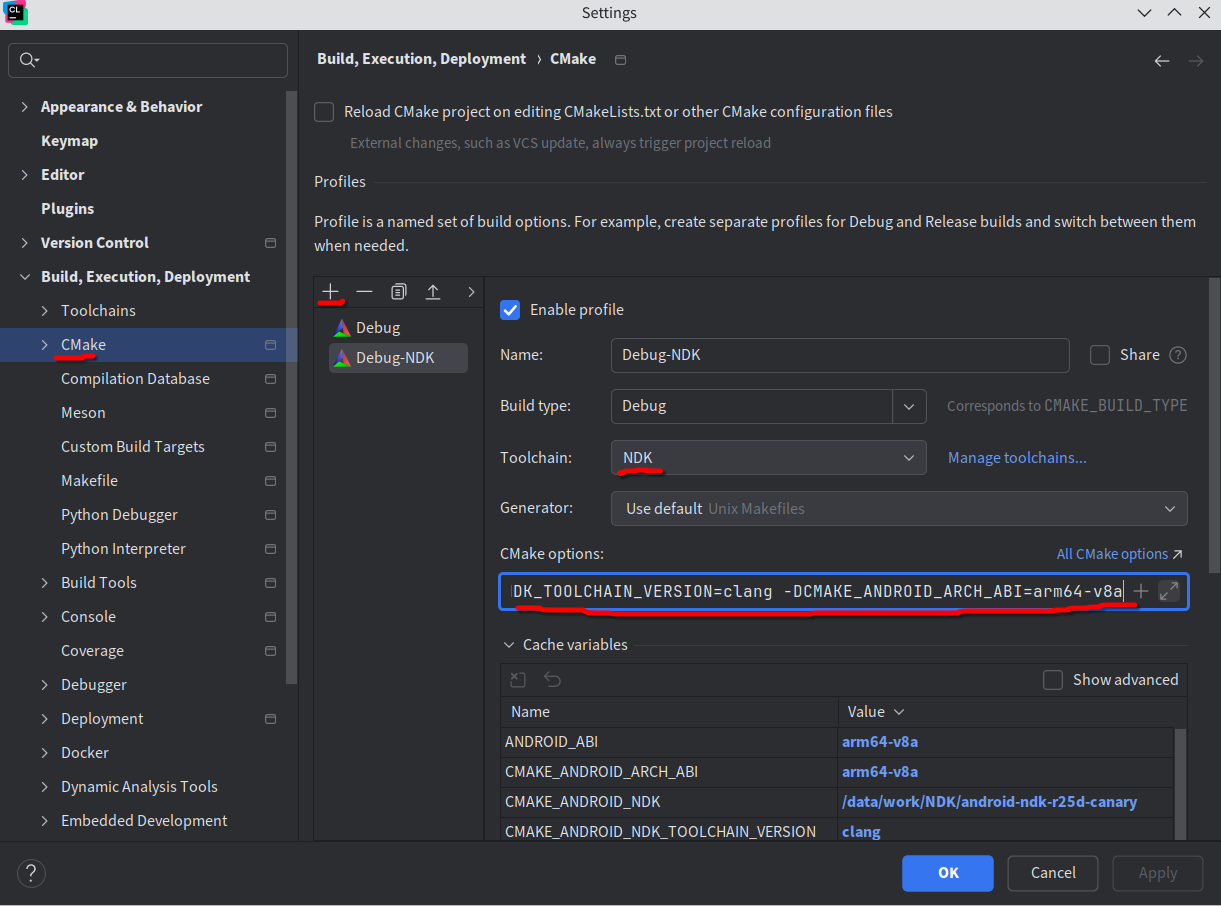Expand the Editor tree node
This screenshot has height=906, width=1221.
[24, 175]
